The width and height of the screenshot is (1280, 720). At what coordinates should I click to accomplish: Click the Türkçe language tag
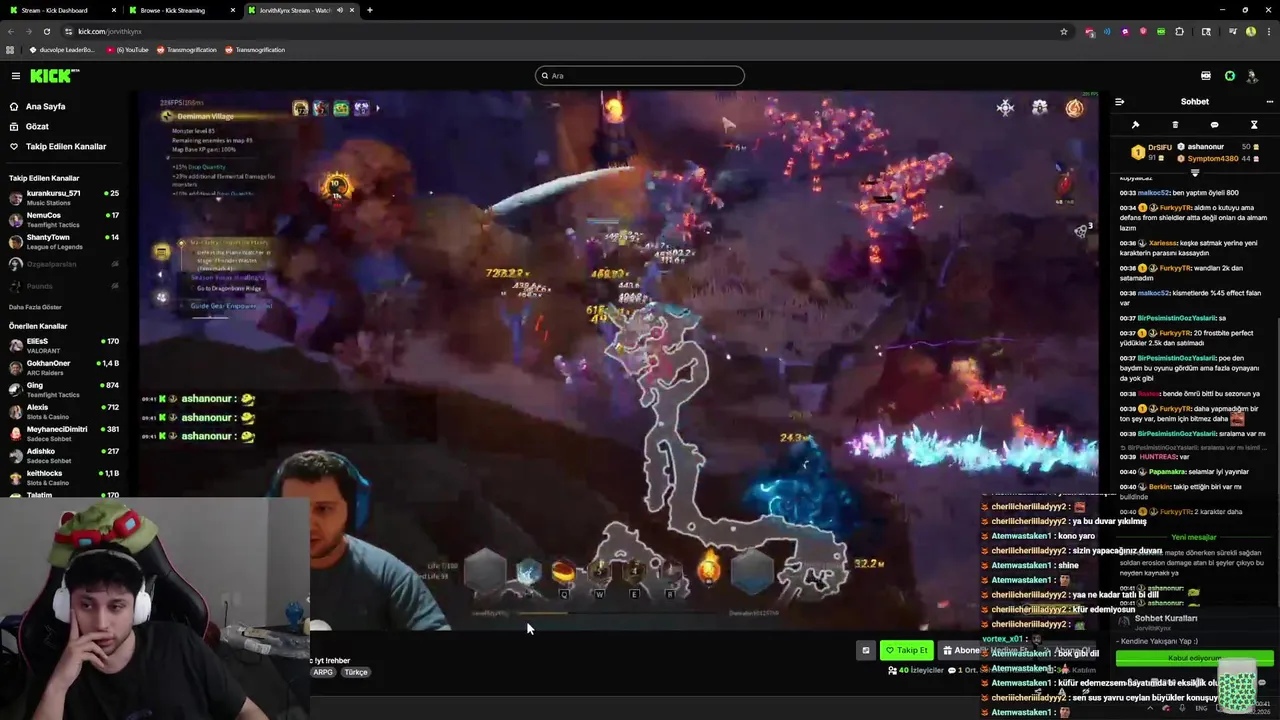356,672
